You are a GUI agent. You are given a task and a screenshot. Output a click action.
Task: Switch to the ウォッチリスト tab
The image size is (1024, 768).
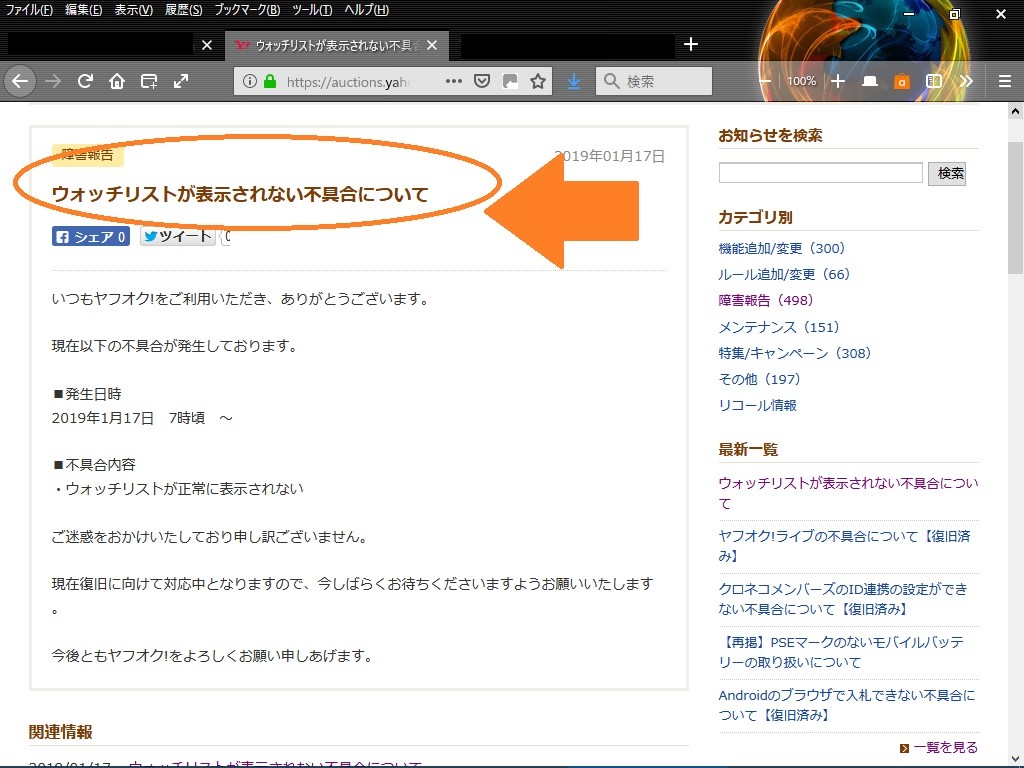[336, 45]
